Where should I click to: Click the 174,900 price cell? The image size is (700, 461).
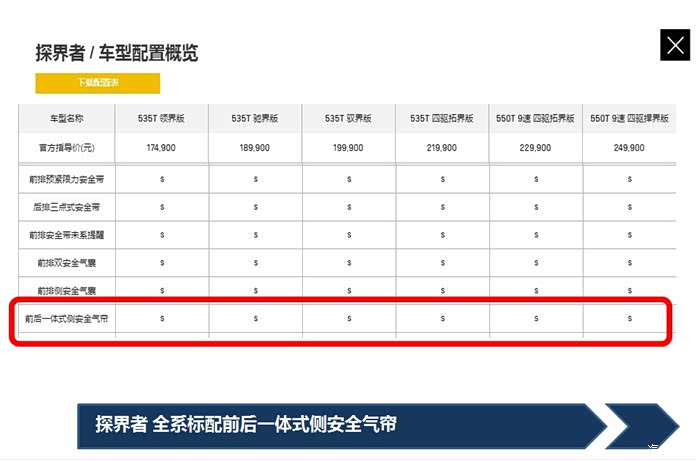point(161,148)
